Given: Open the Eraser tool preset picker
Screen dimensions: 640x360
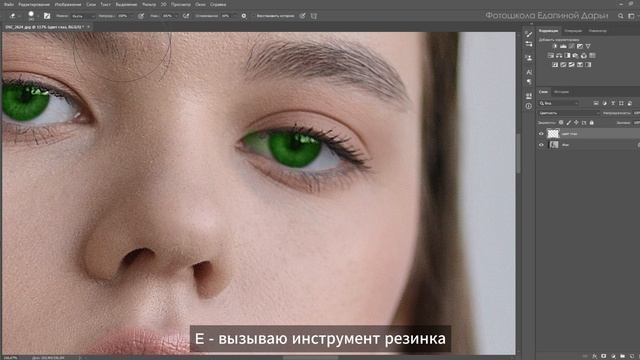Looking at the screenshot, I should (x=14, y=16).
